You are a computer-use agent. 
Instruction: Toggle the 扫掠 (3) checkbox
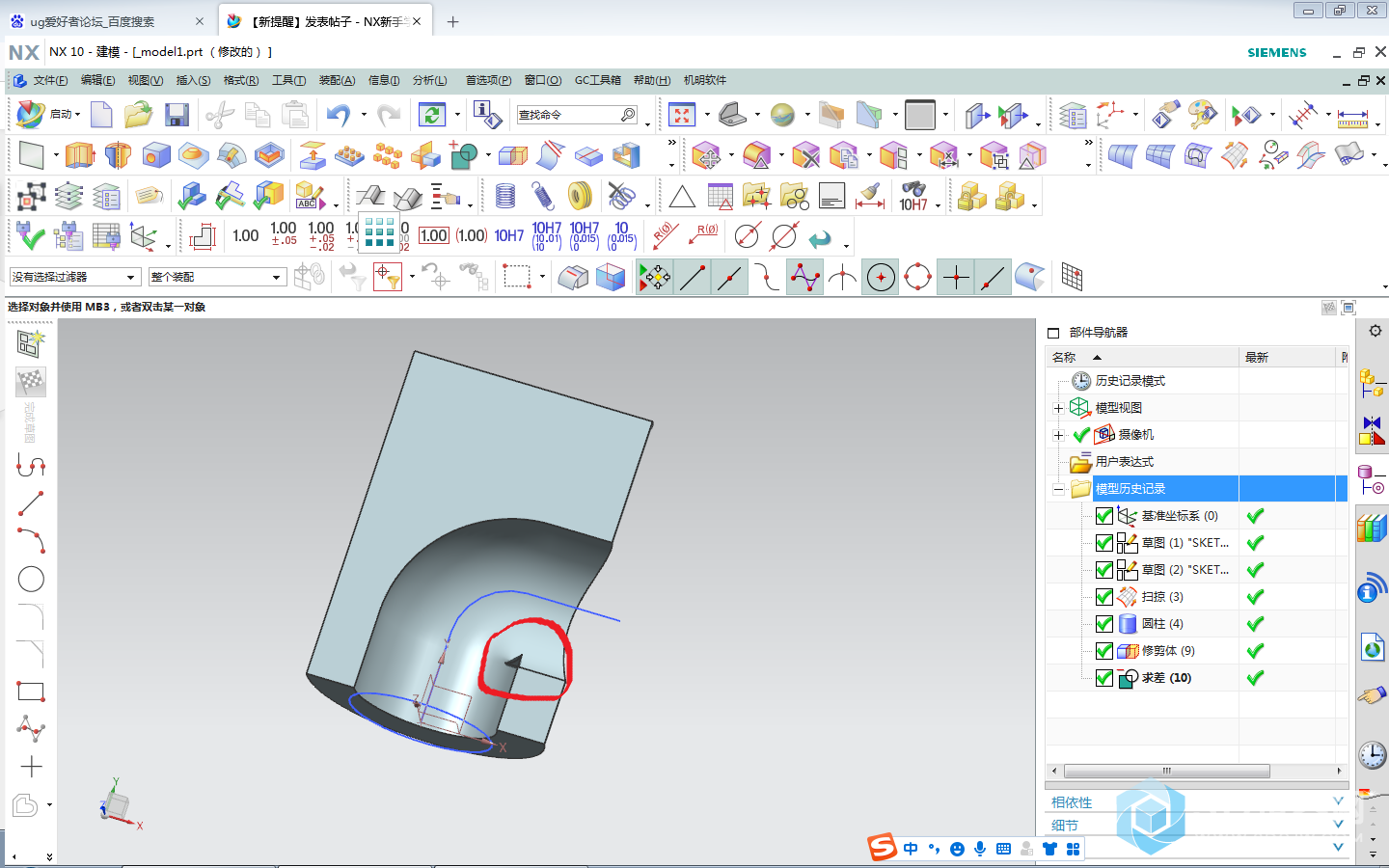click(x=1104, y=597)
